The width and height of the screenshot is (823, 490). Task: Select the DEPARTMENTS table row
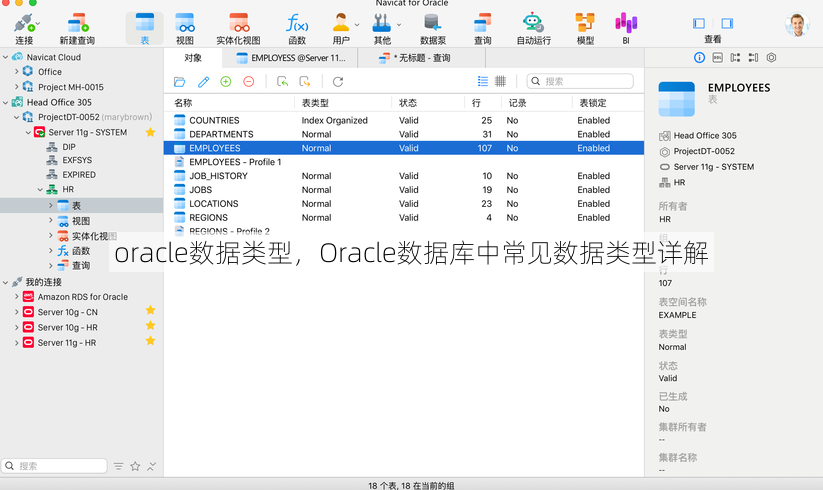point(404,134)
